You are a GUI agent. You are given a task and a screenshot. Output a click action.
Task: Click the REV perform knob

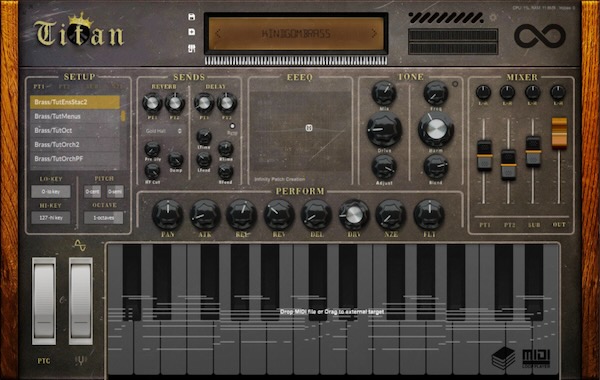279,215
